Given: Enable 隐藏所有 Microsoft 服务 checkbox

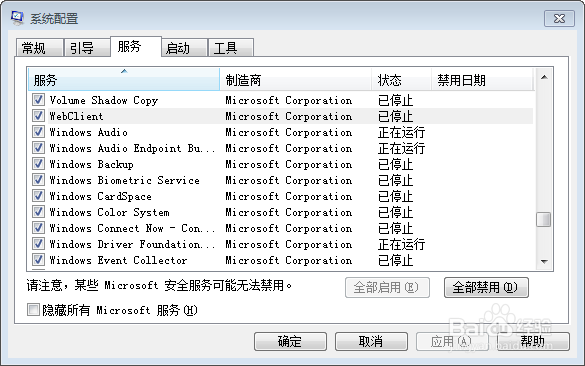Looking at the screenshot, I should coord(33,310).
